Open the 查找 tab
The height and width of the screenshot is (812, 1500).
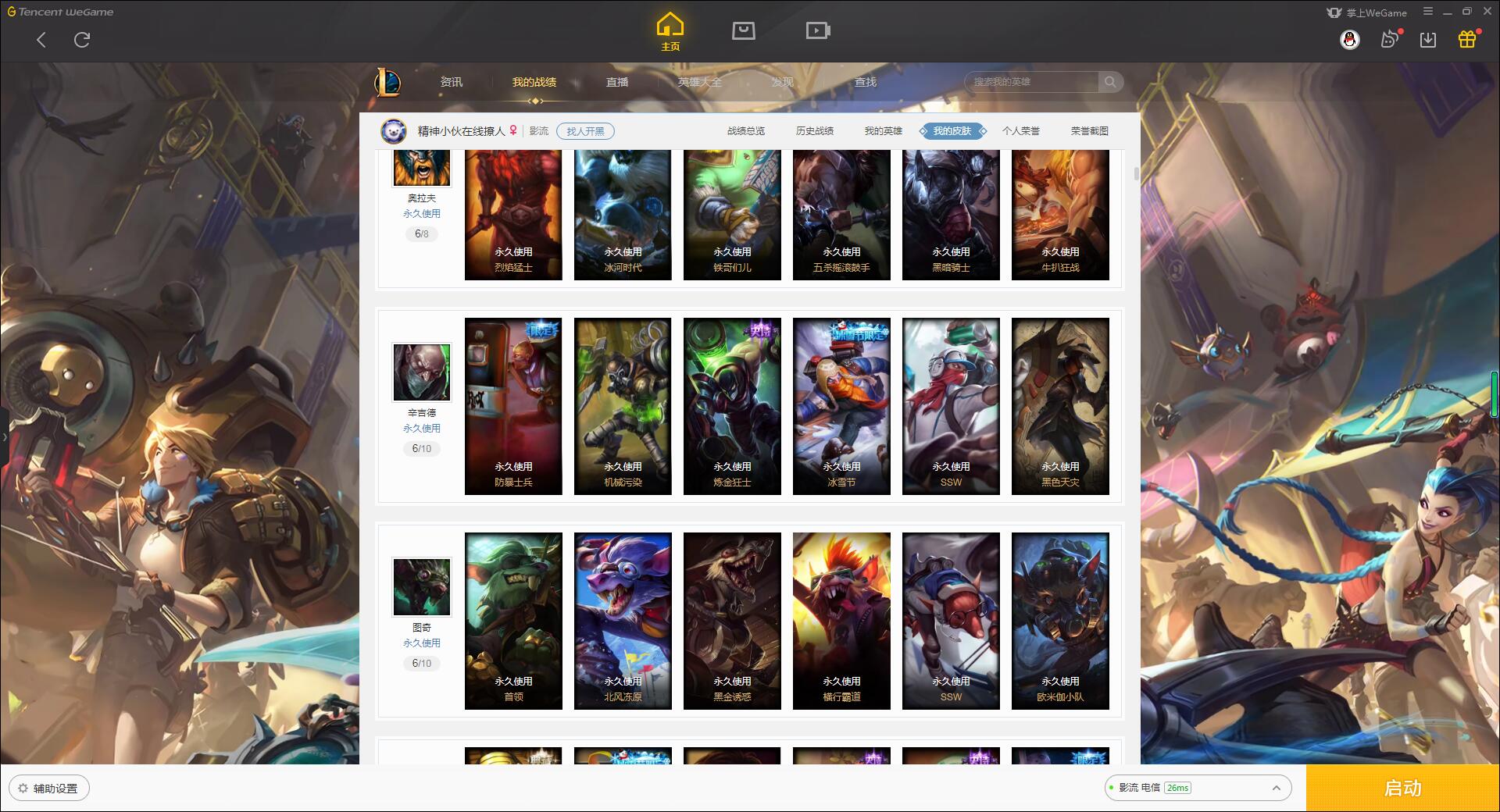866,82
